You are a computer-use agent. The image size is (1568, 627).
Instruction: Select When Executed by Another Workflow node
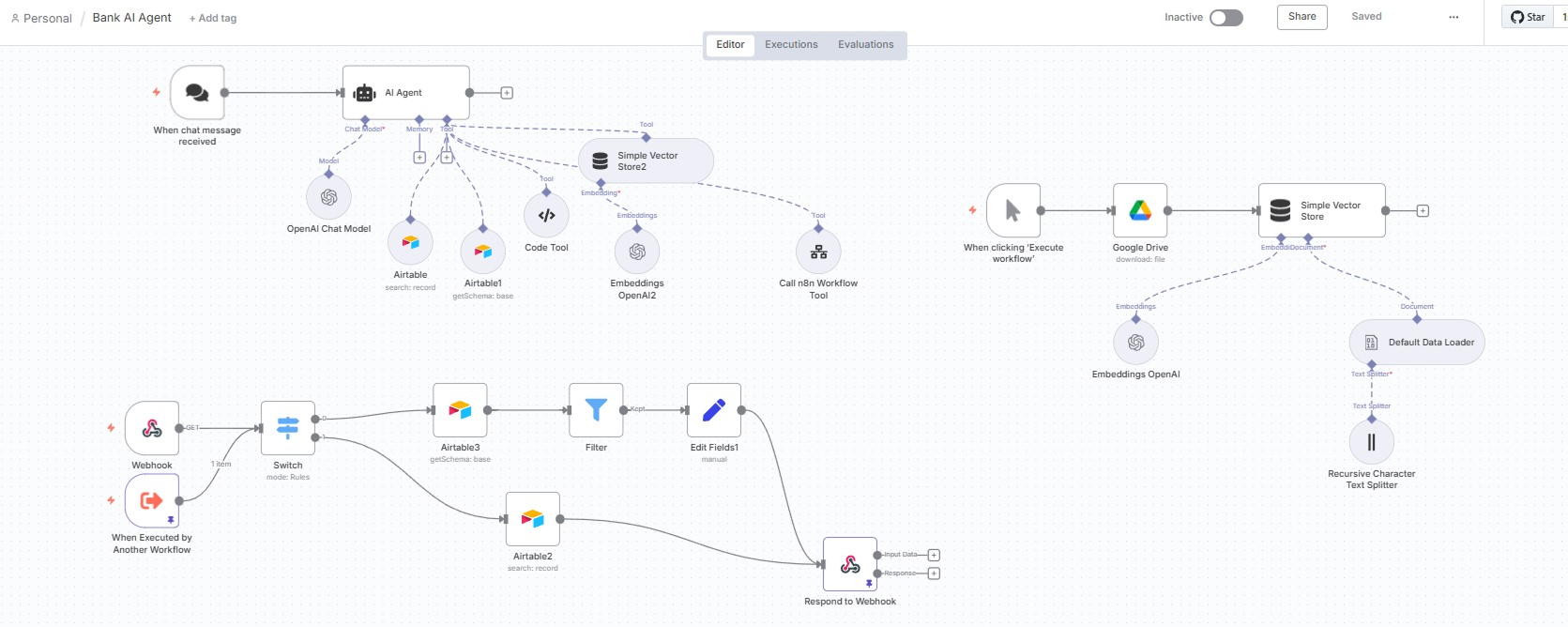152,500
